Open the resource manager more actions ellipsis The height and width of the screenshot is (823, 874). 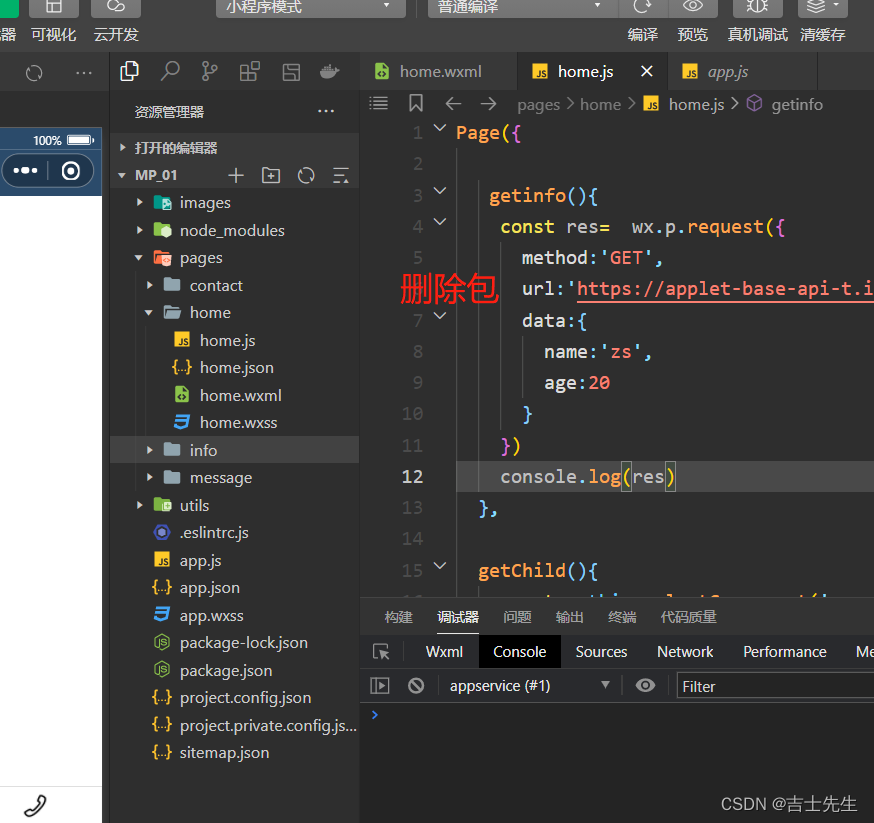(326, 111)
